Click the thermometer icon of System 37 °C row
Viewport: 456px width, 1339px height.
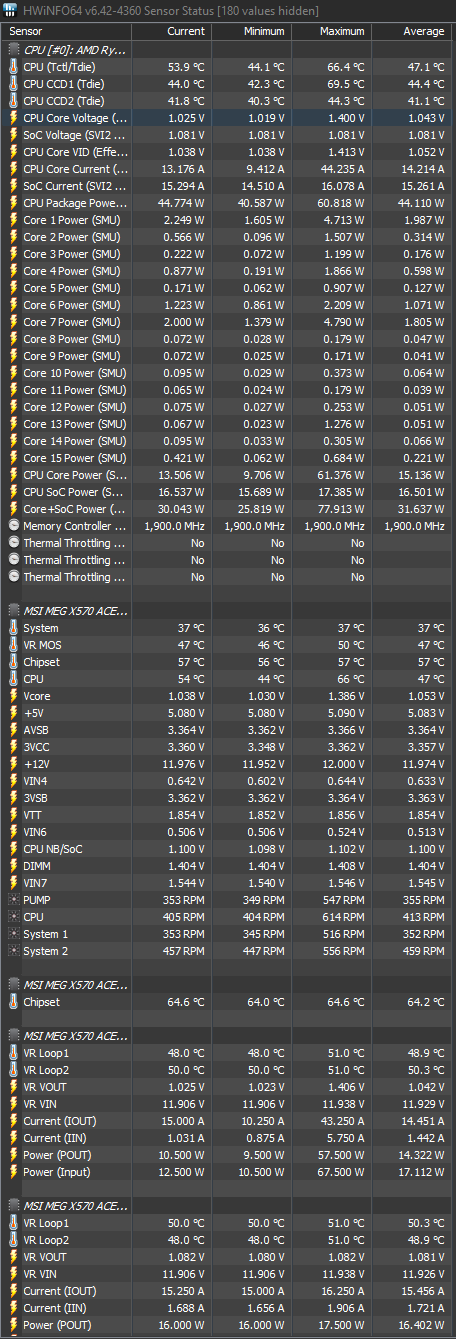(x=13, y=628)
